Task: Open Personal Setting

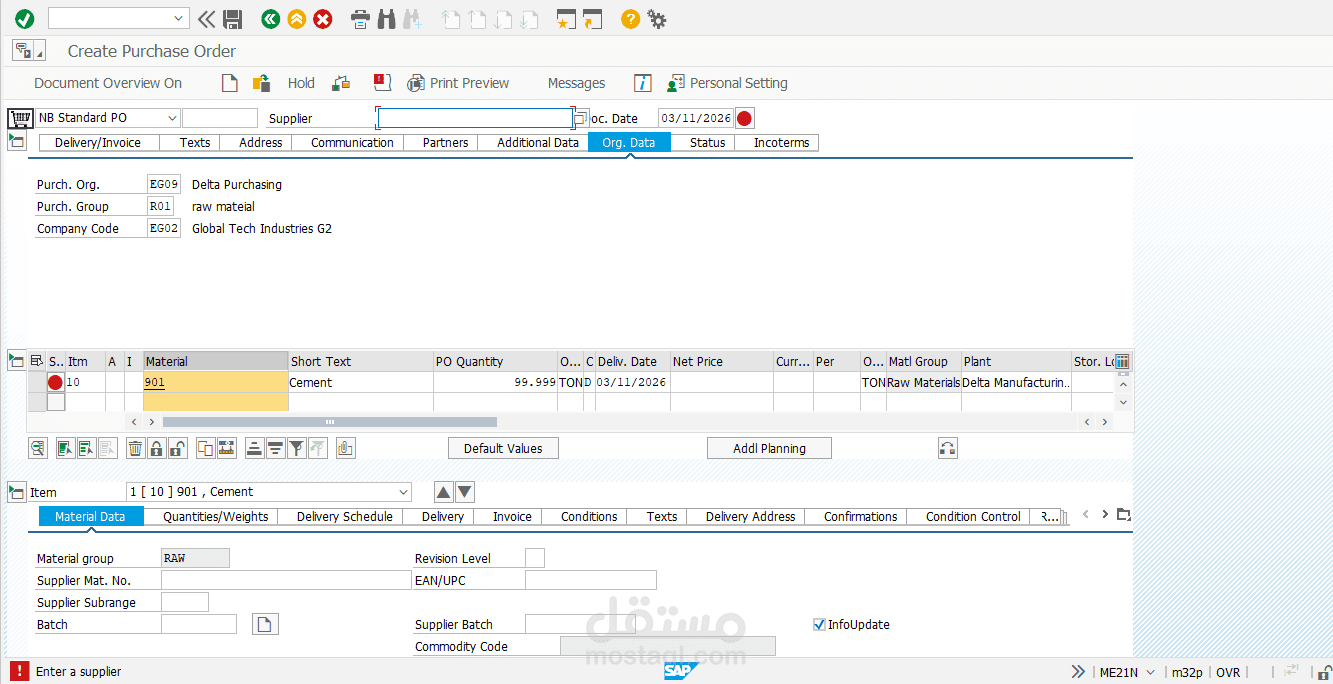Action: coord(728,83)
